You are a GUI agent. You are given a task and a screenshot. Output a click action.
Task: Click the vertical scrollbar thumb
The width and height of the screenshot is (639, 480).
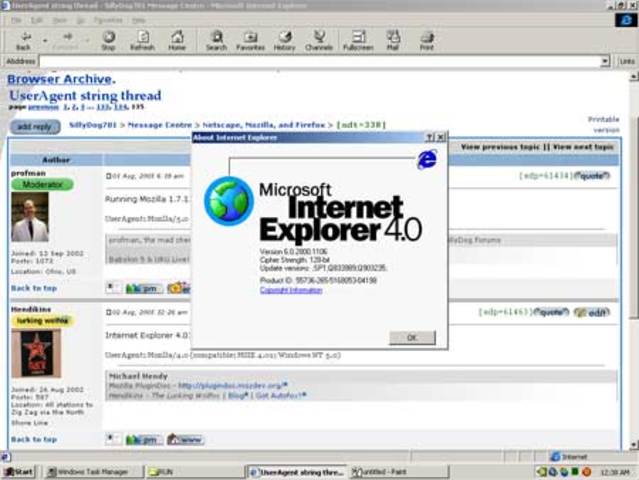pos(633,216)
